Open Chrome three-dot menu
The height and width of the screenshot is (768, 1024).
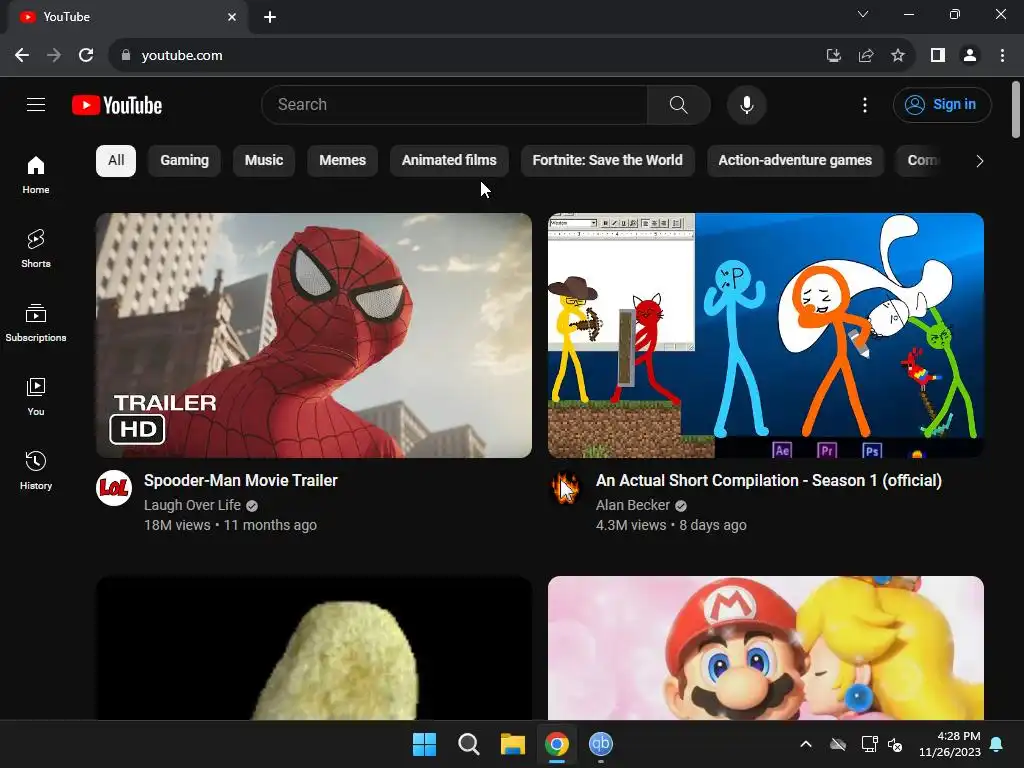click(1002, 56)
